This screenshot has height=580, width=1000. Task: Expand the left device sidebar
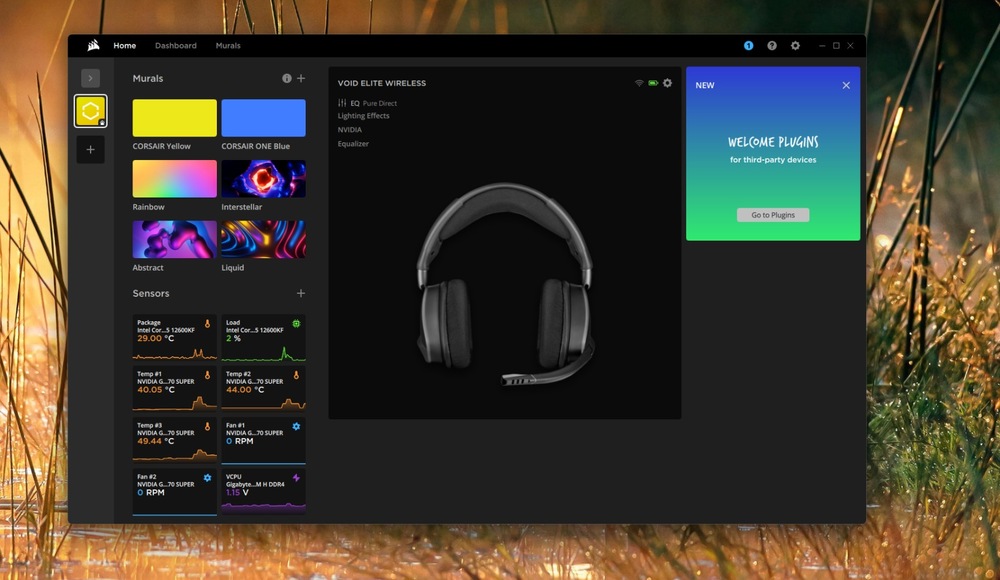point(90,78)
